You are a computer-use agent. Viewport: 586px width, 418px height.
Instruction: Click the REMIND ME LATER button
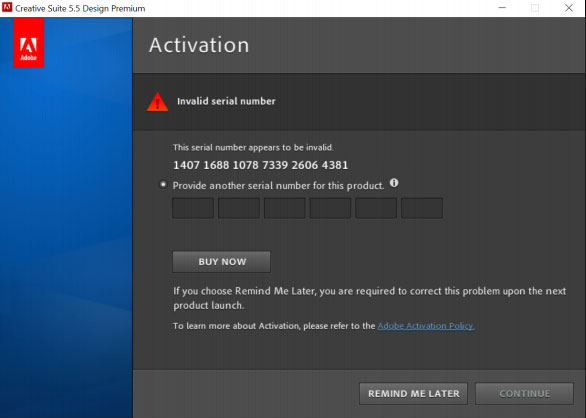[413, 393]
